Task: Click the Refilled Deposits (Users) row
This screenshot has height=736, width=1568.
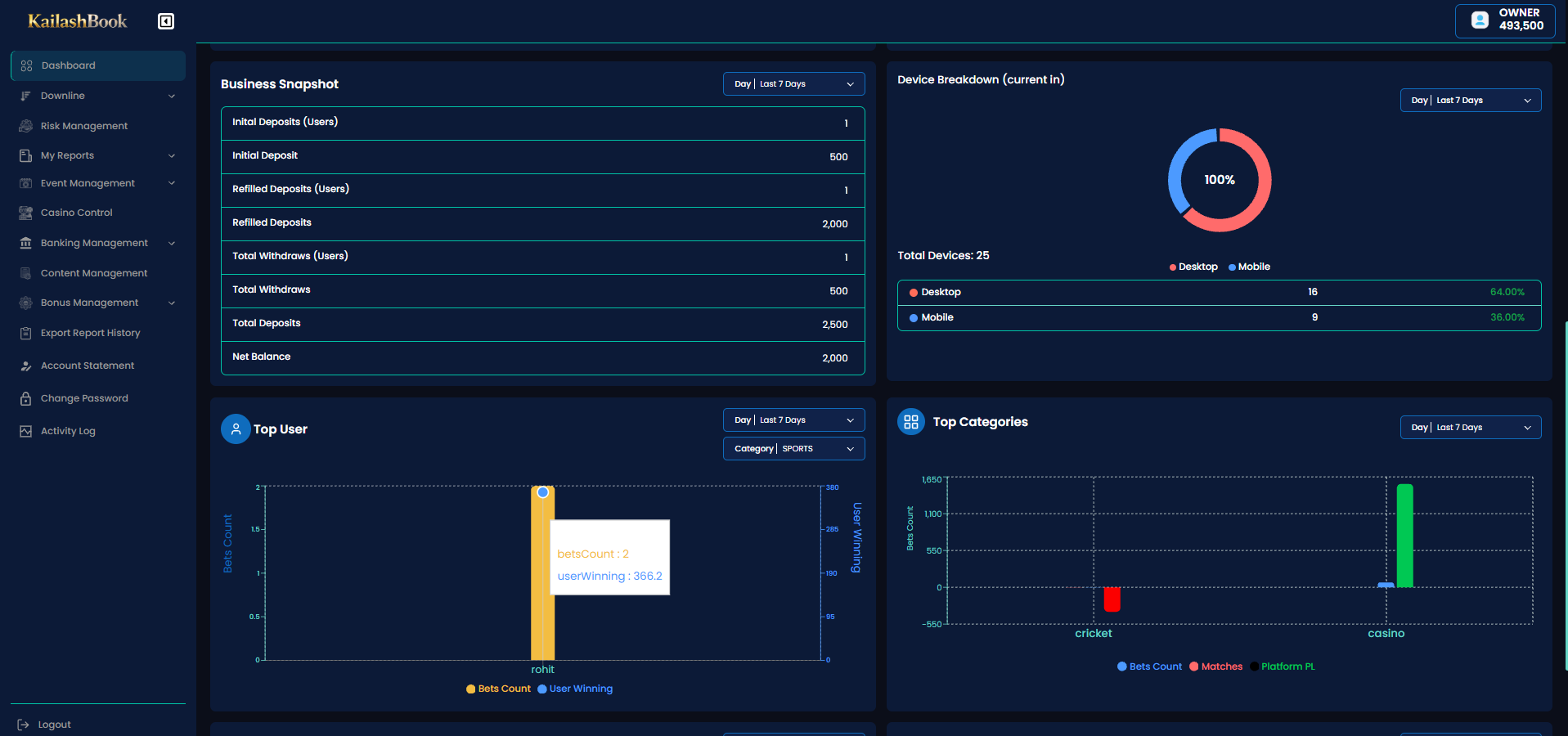Action: 542,190
